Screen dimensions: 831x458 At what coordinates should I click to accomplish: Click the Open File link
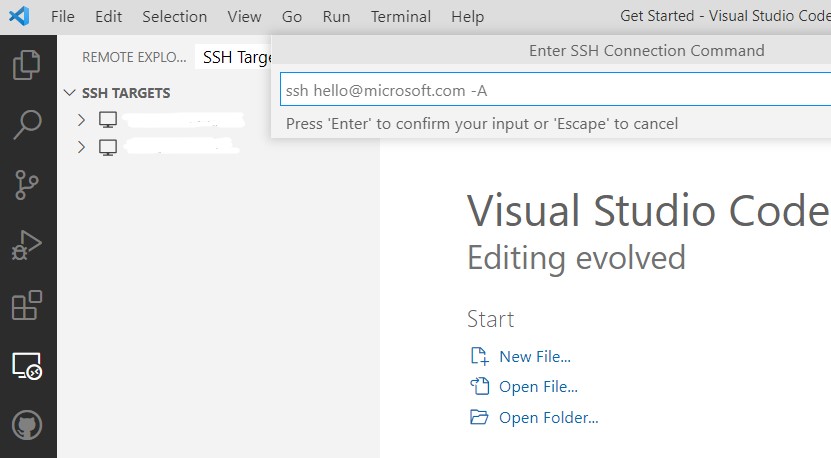[538, 387]
